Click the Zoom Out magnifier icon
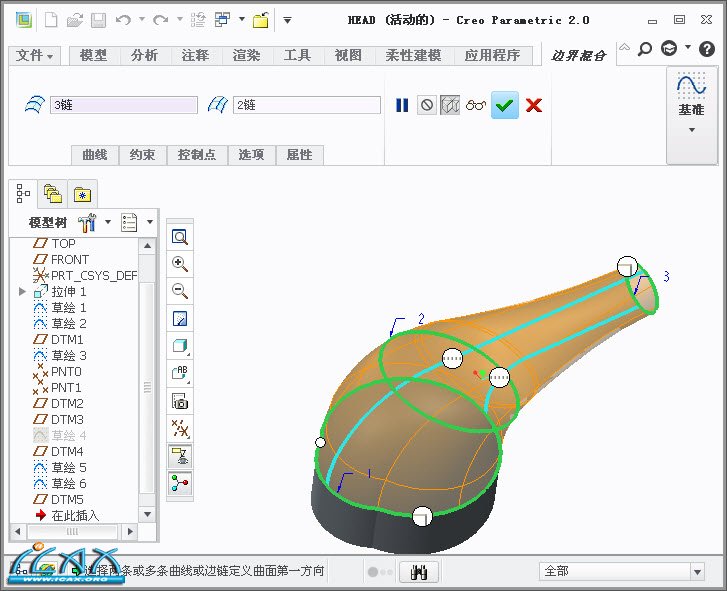 point(180,291)
